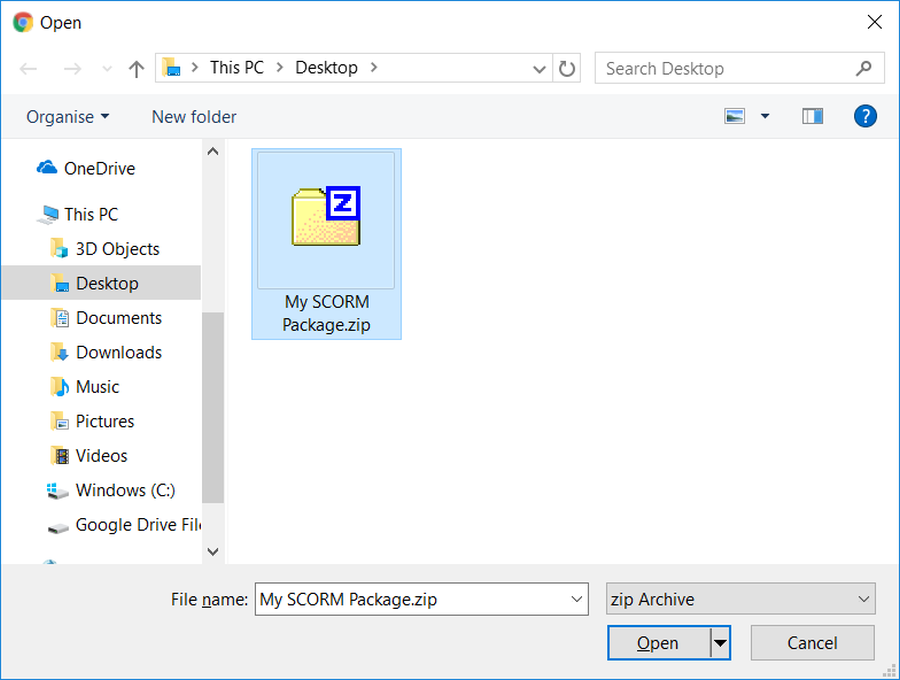Expand the chevron after Desktop breadcrumb

click(374, 68)
